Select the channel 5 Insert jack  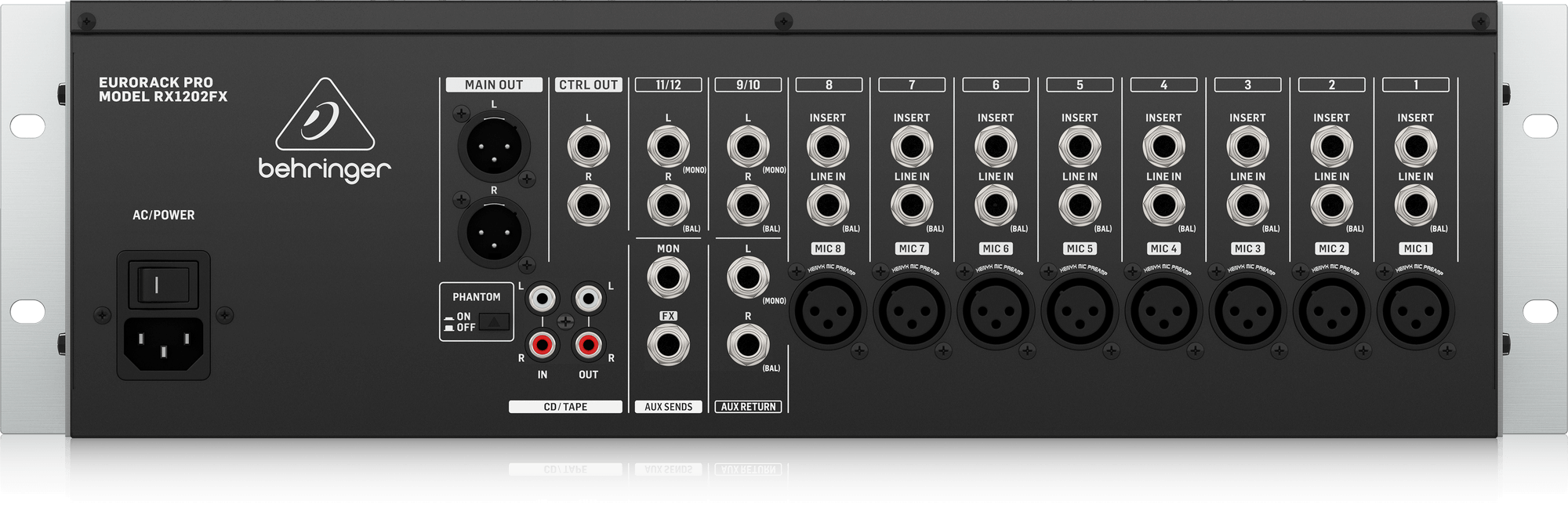tap(1080, 147)
